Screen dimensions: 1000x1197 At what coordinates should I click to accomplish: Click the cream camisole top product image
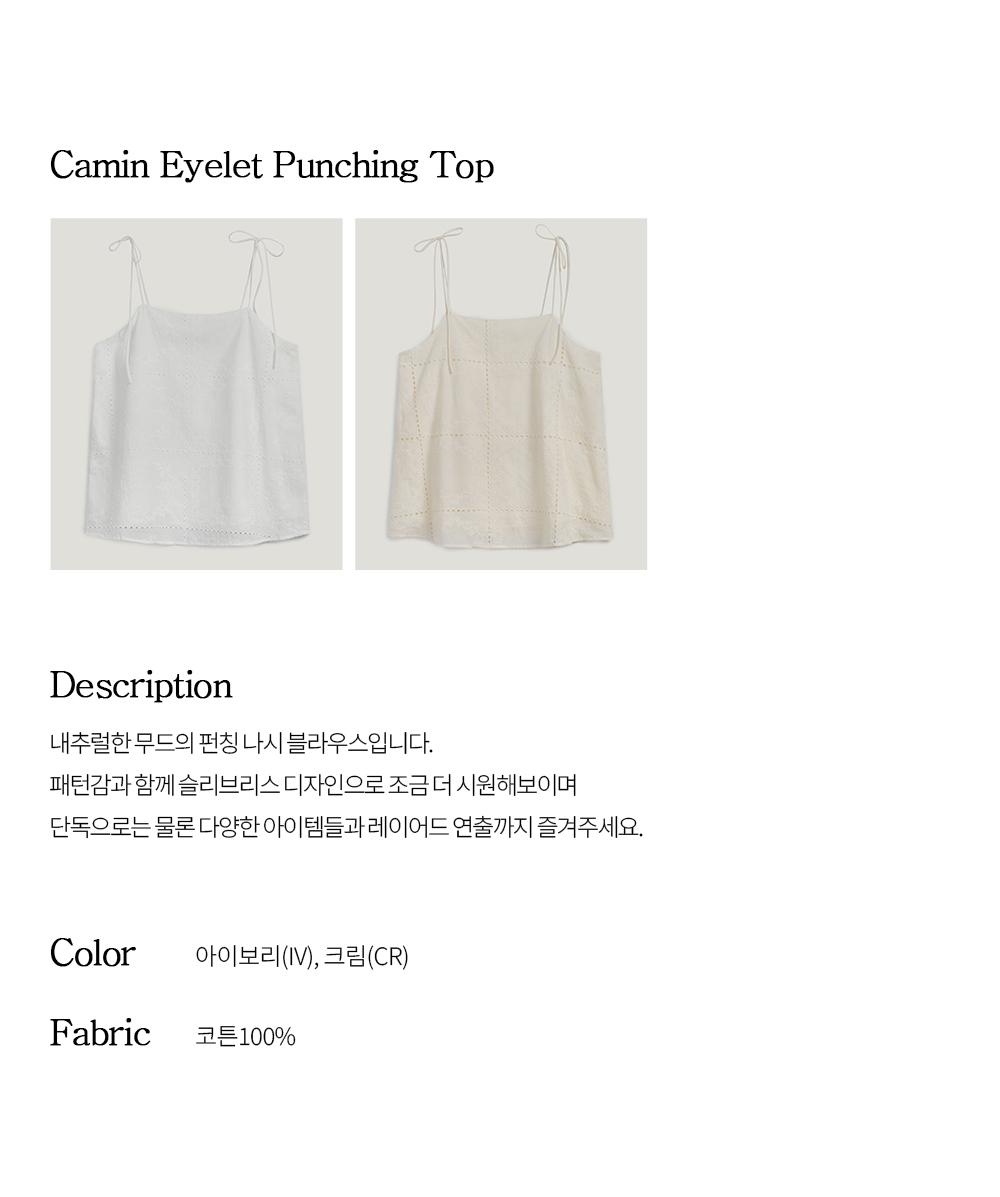click(501, 394)
